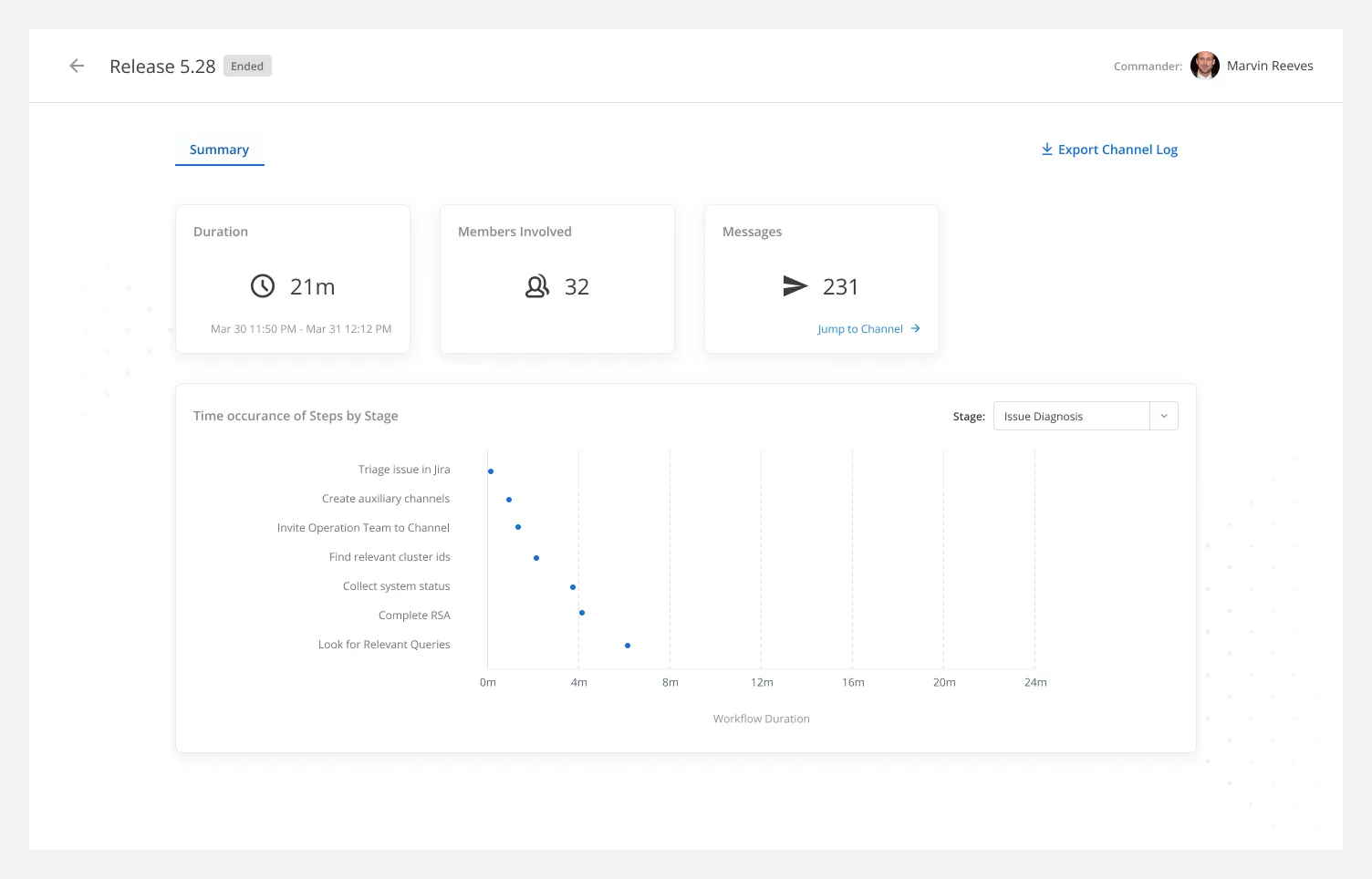Click the Invite Operation Team to Channel dot
The width and height of the screenshot is (1372, 879).
(518, 527)
